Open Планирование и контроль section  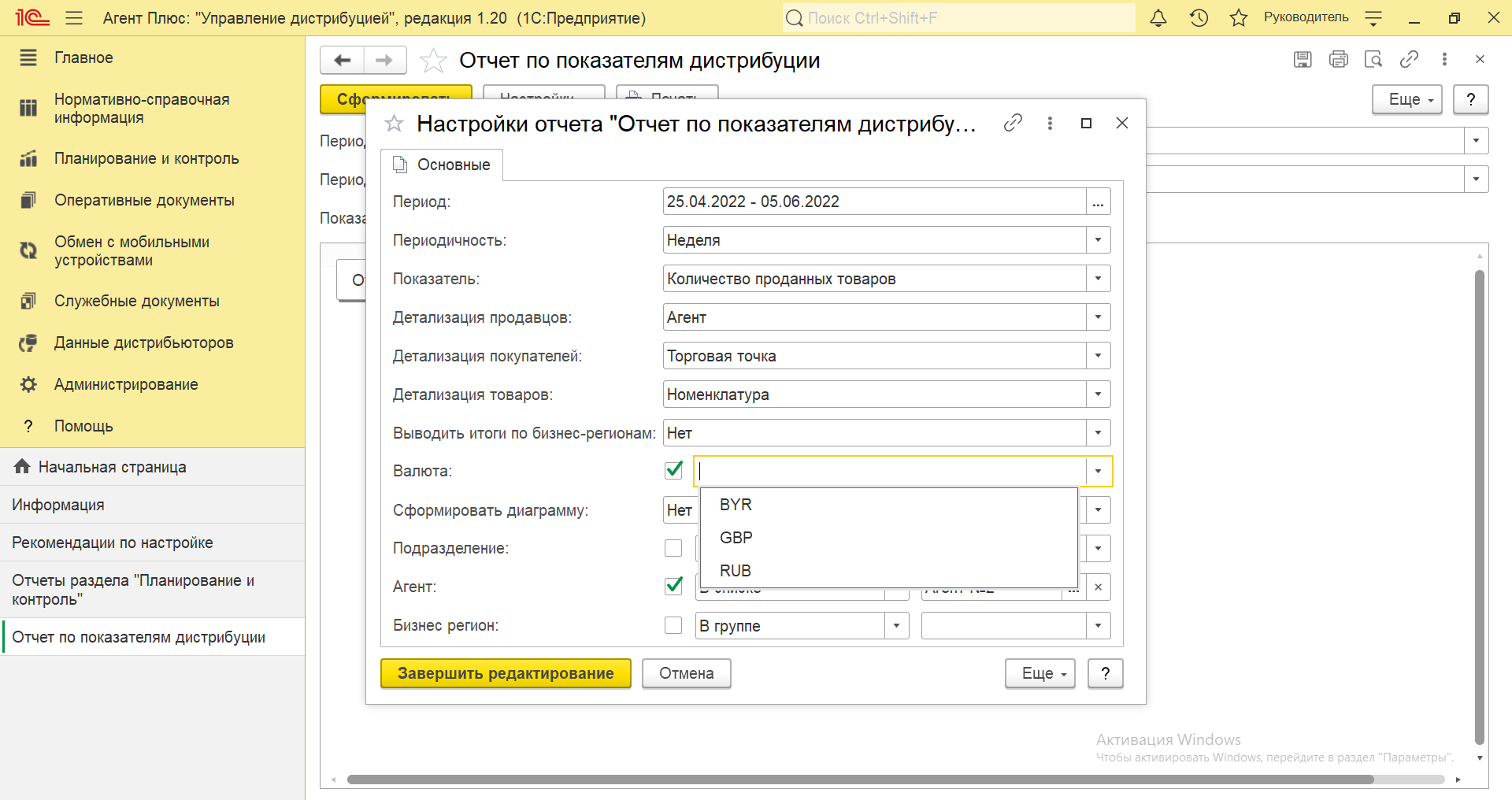coord(152,158)
